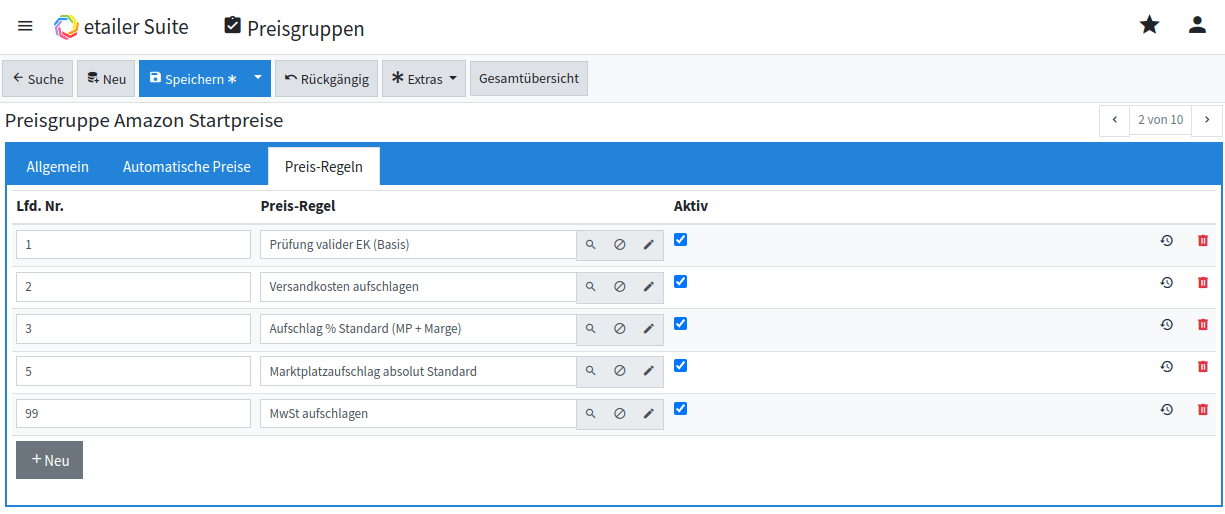
Task: Expand the Speichern dropdown arrow
Action: (x=257, y=78)
